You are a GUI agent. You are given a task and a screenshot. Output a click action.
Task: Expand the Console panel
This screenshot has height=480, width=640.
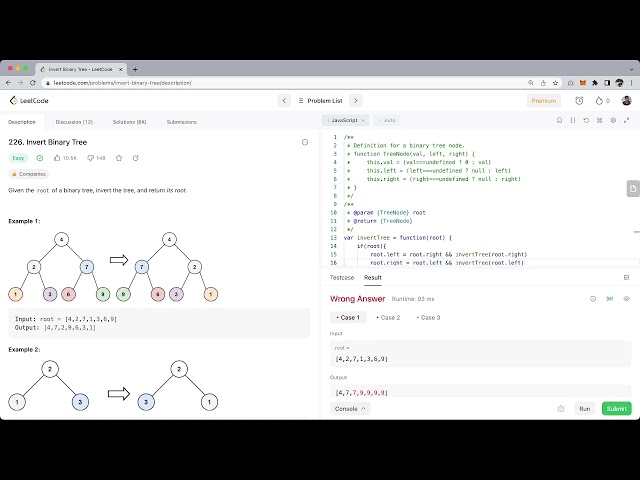[x=350, y=409]
